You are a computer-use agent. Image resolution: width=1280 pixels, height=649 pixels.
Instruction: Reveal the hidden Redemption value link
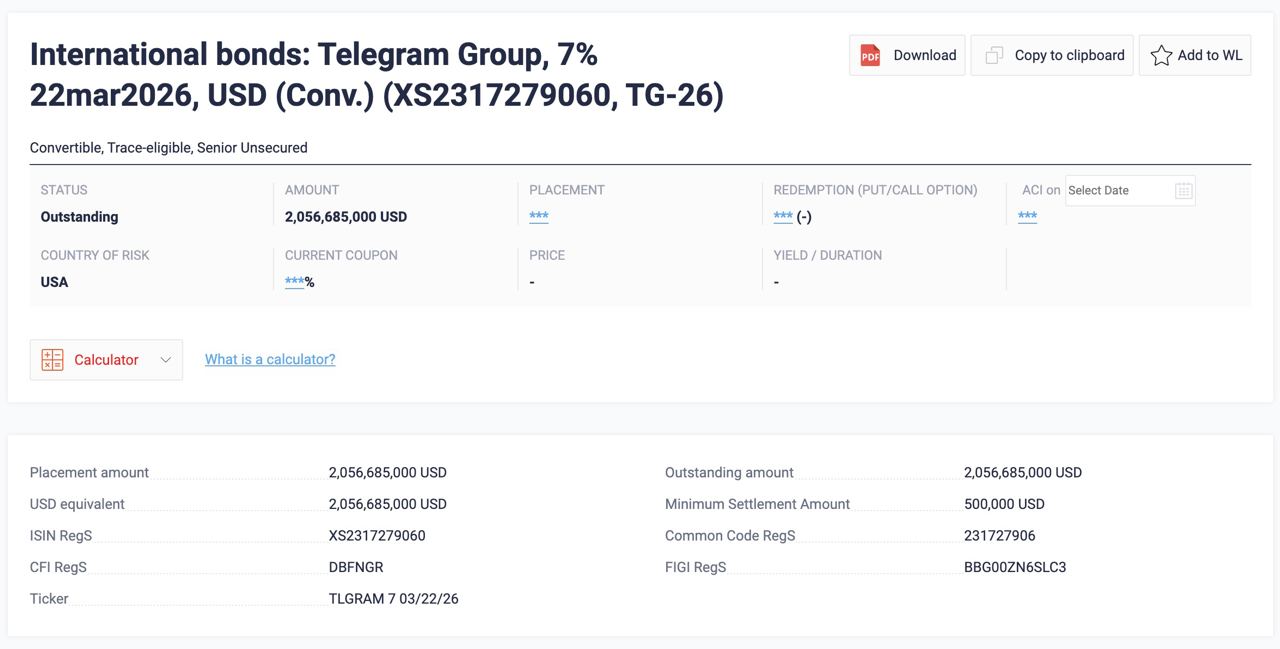(783, 217)
